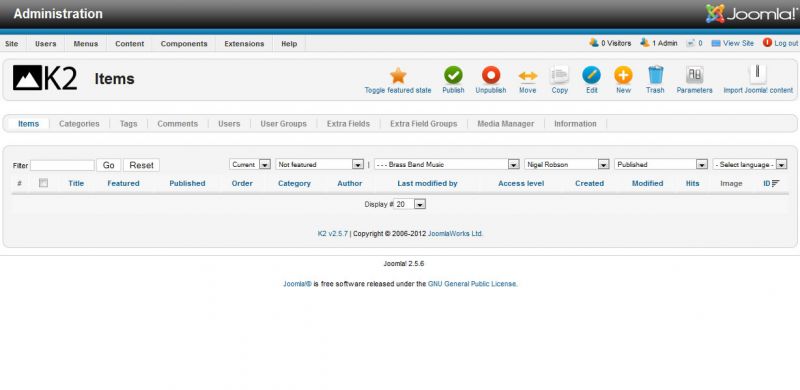Switch to the Extra Field Groups tab
800x390 pixels.
click(x=423, y=124)
